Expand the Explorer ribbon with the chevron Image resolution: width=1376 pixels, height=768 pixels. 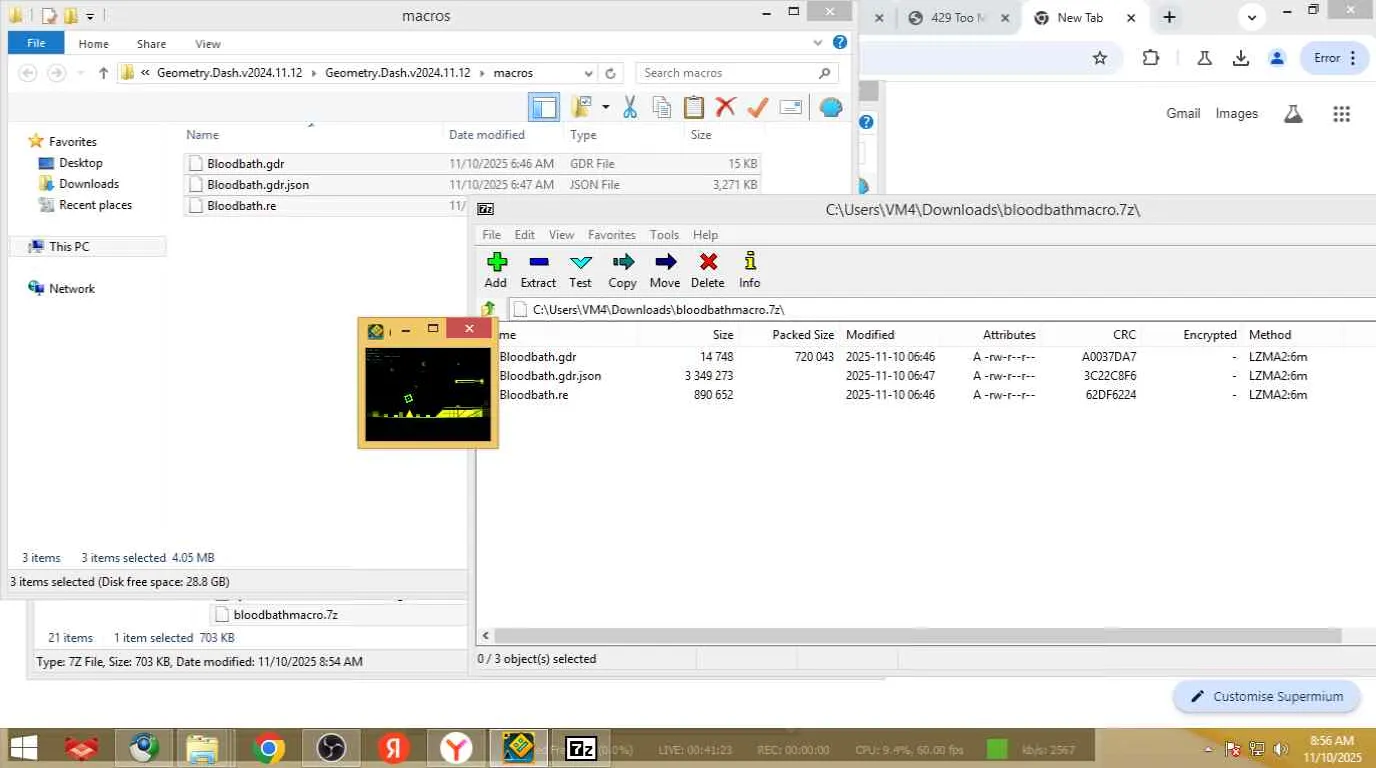click(818, 43)
